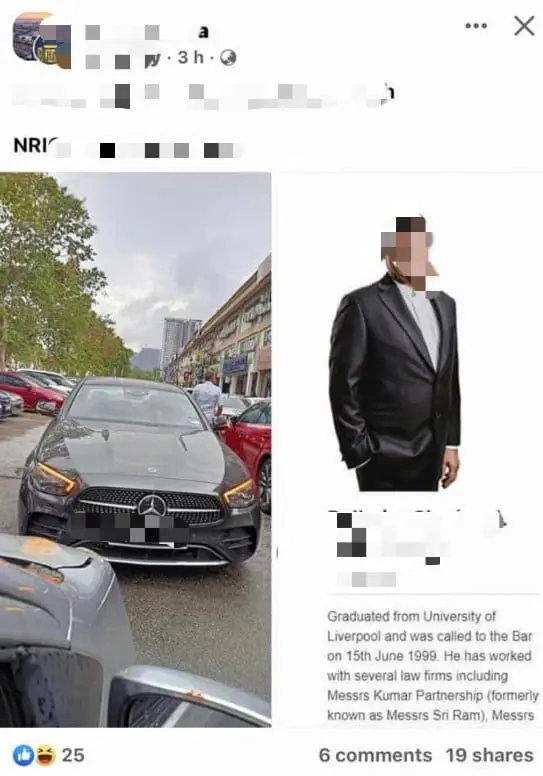543x776 pixels.
Task: Open the poster's profile picture
Action: pyautogui.click(x=42, y=41)
